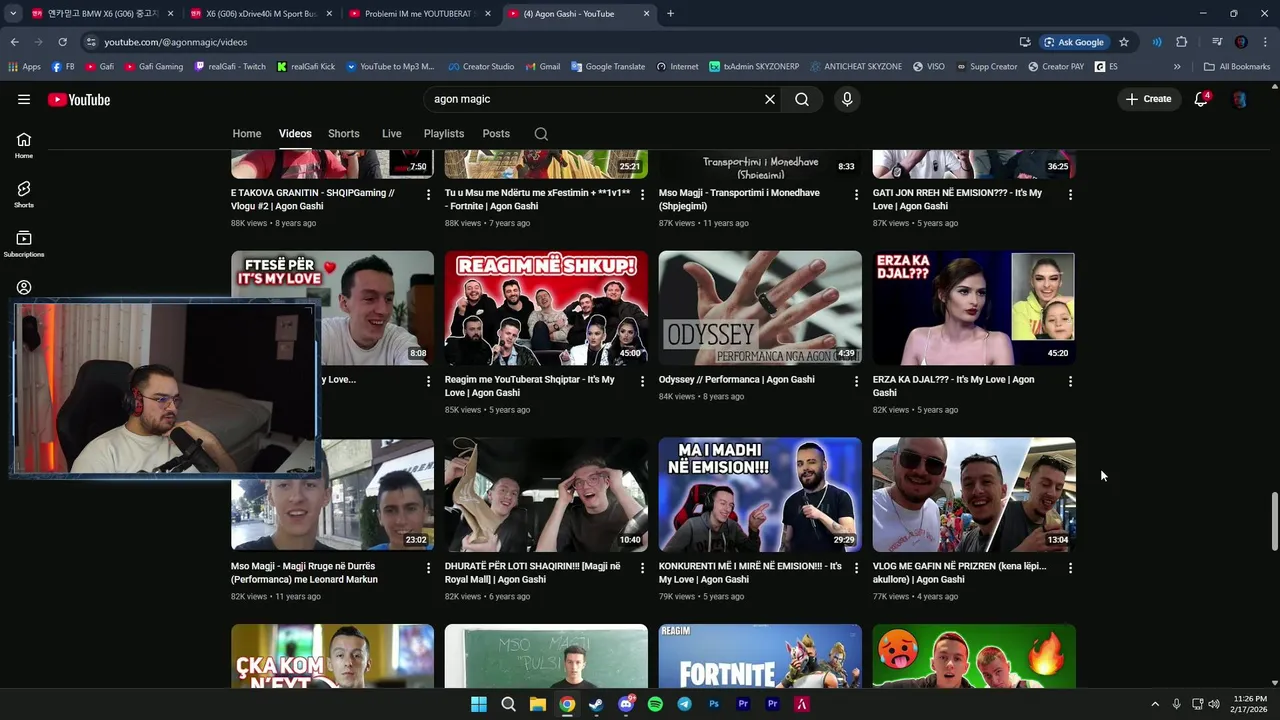Open title Mso Magji - Magji Rruge në Durrës
Screen dimensions: 1280x720
304,573
